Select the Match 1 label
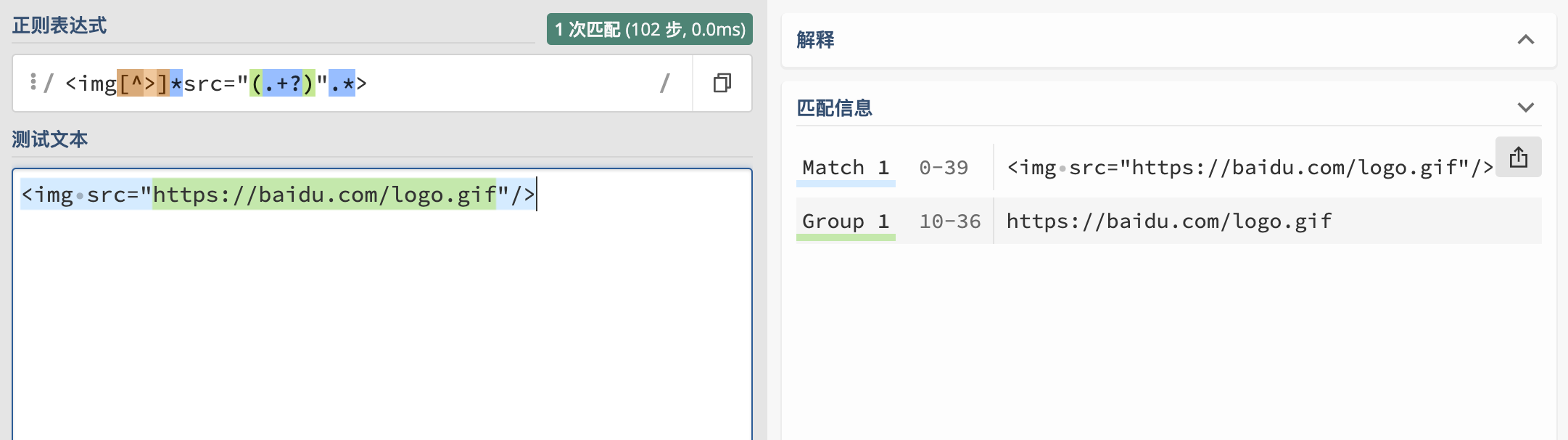 click(x=846, y=168)
